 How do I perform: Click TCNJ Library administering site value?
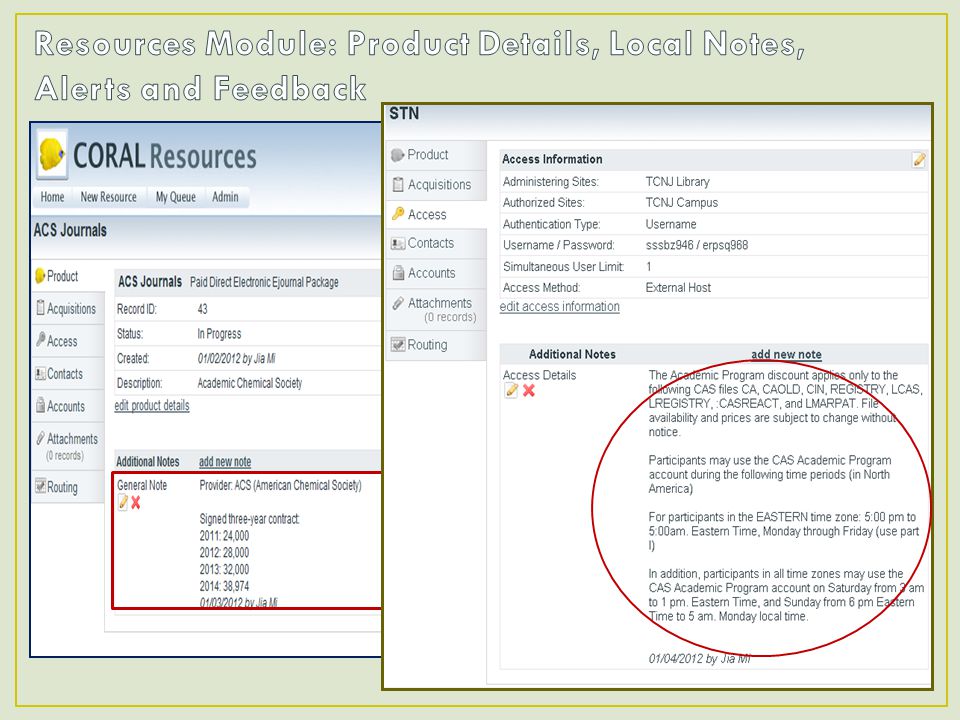pos(677,182)
